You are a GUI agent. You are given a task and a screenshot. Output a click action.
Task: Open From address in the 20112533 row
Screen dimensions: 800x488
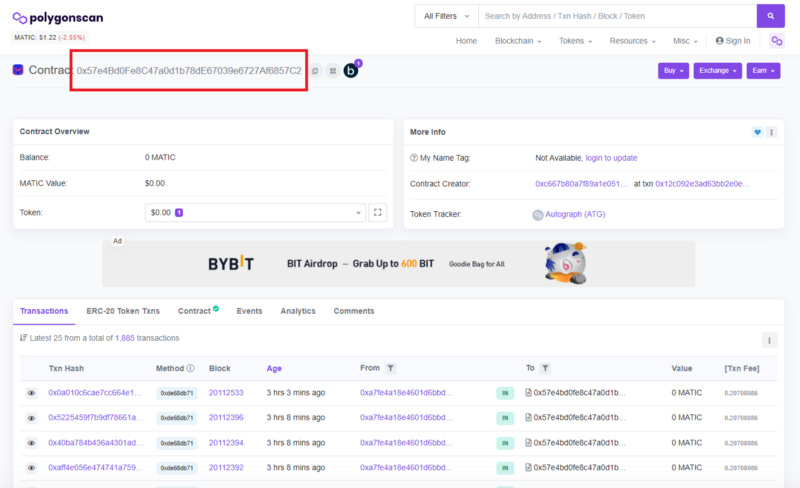406,393
